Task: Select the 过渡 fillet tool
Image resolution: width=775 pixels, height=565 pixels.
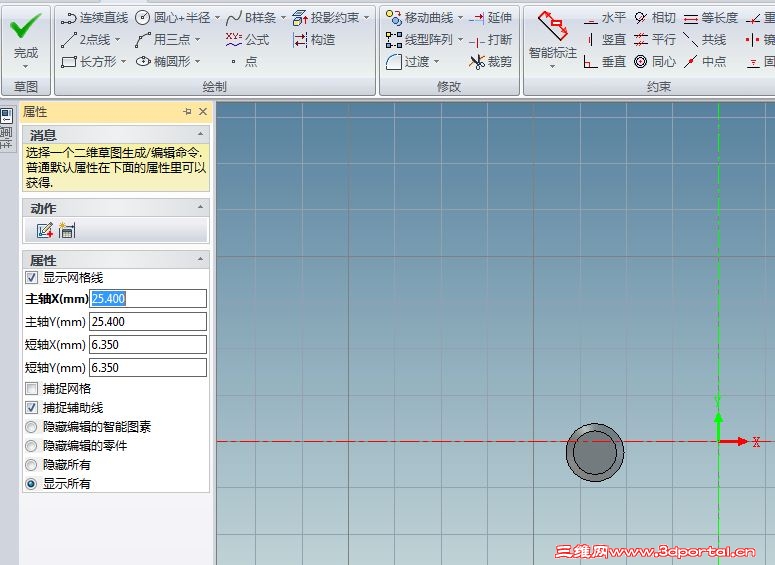Action: [407, 61]
